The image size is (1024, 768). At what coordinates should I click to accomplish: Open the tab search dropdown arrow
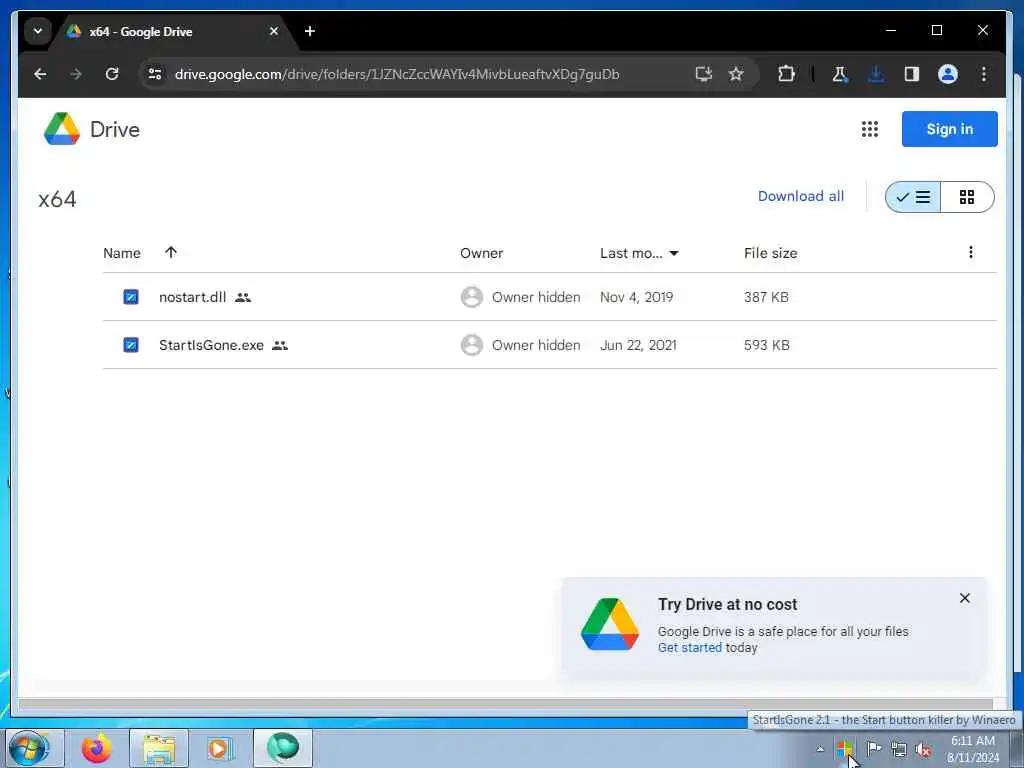click(x=38, y=31)
